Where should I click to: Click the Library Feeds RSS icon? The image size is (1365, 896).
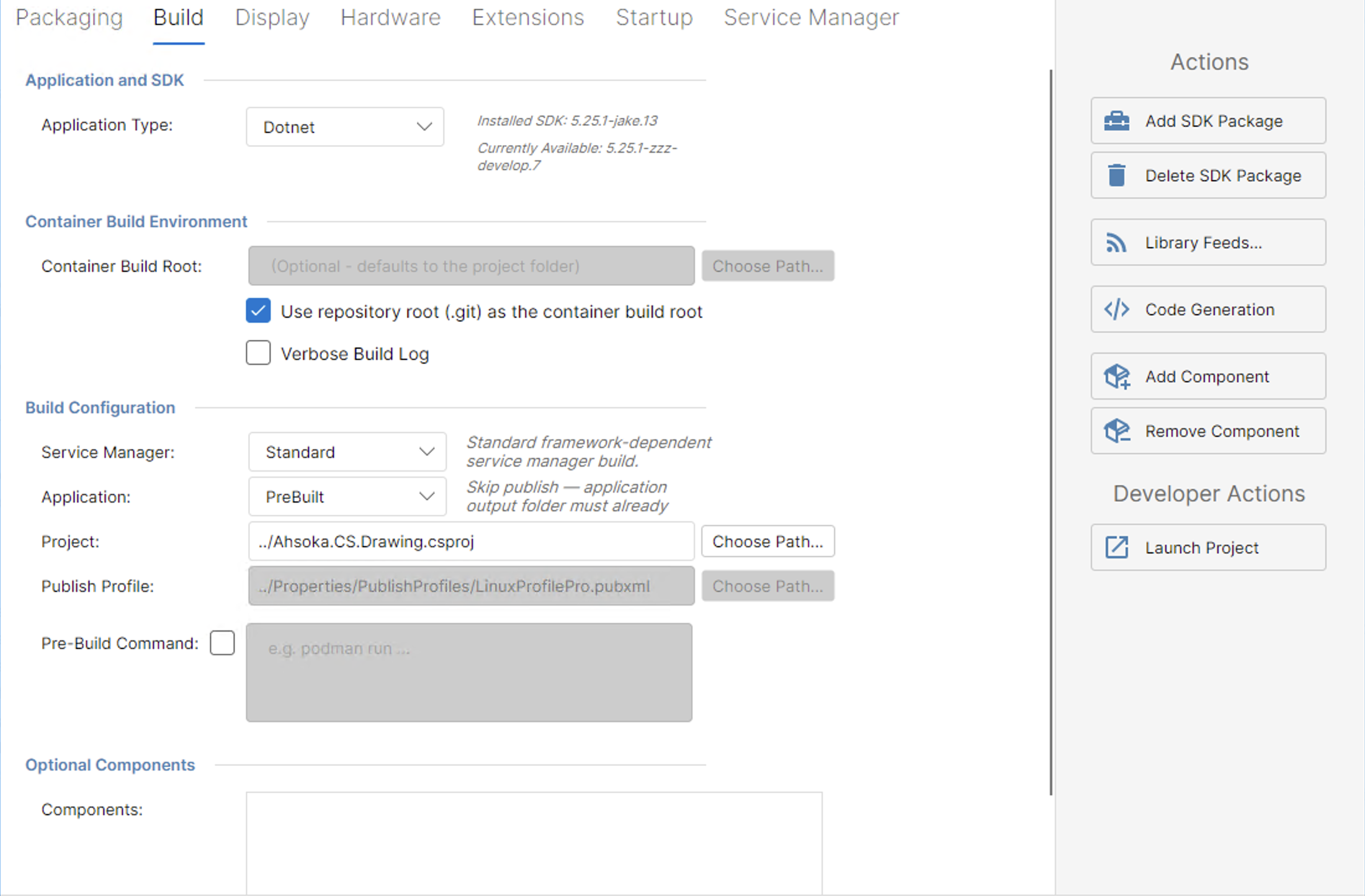pos(1116,243)
